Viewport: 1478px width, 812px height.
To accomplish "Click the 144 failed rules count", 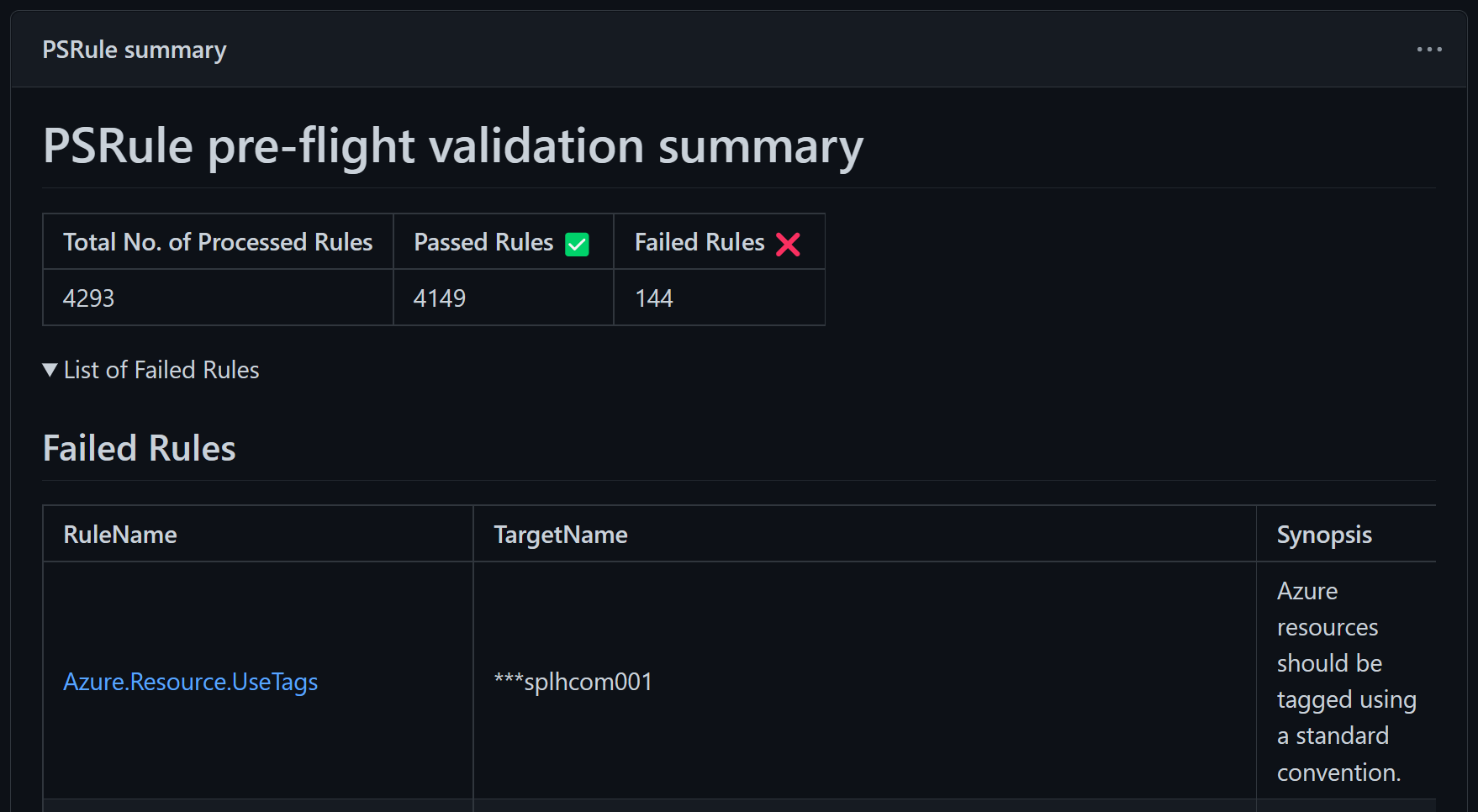I will [654, 298].
